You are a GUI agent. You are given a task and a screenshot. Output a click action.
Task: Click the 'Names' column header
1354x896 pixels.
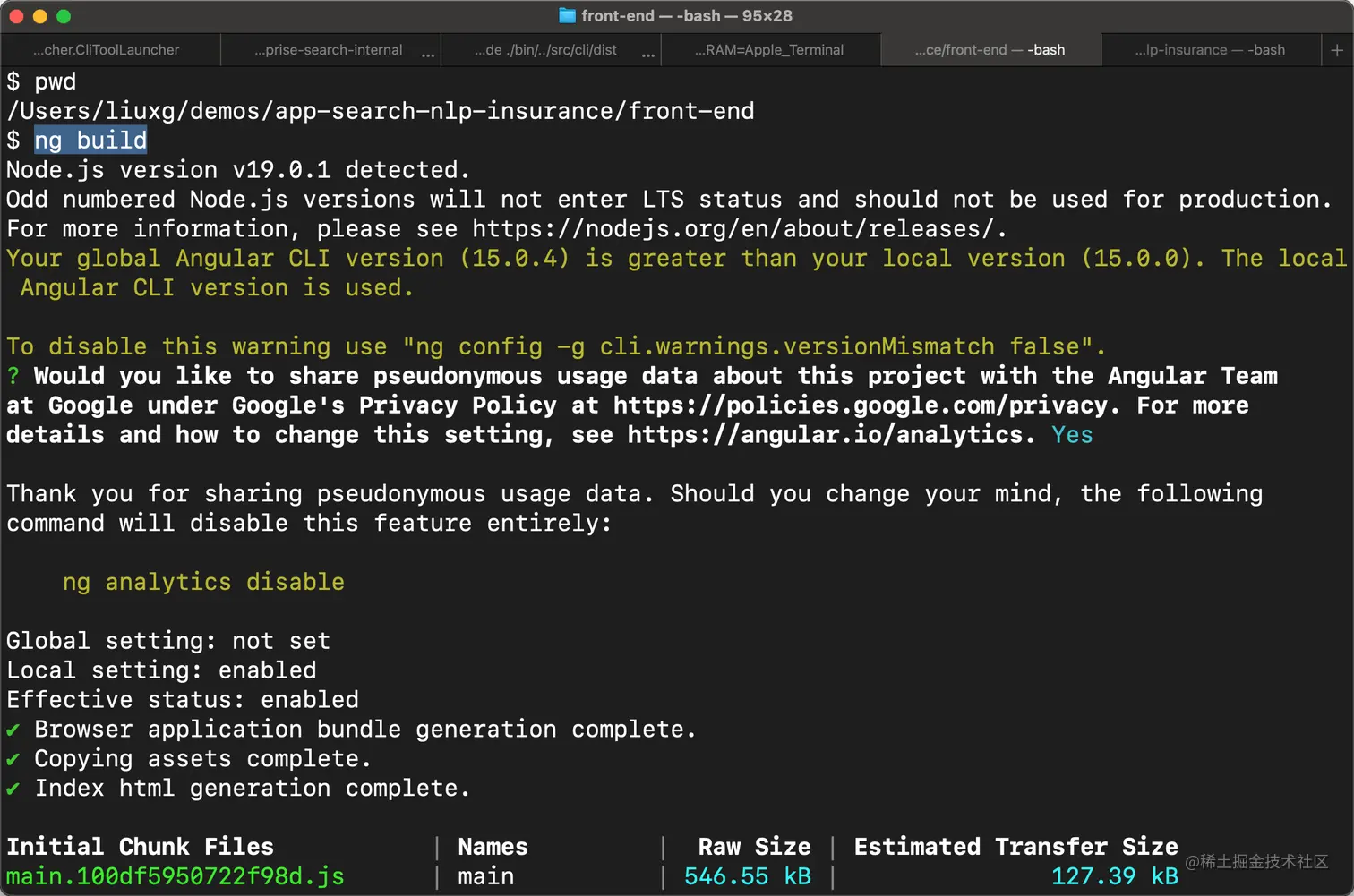point(493,847)
